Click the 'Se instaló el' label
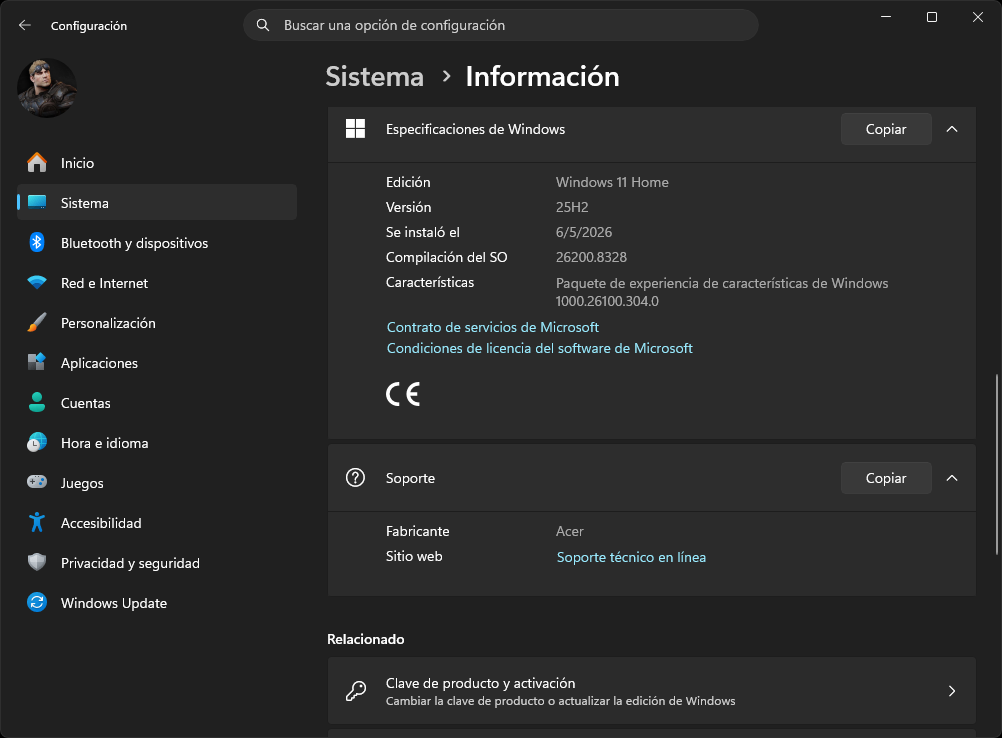This screenshot has width=1002, height=738. point(422,232)
